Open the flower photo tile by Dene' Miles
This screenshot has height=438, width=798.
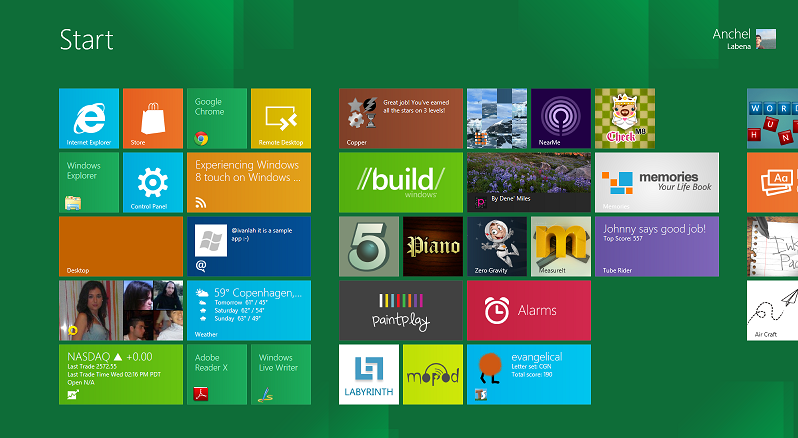(x=529, y=183)
